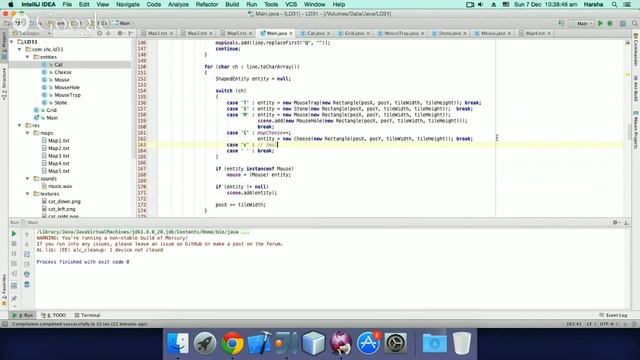The width and height of the screenshot is (640, 360).
Task: Click the yellow warning marker in editor stripe
Action: tap(628, 75)
